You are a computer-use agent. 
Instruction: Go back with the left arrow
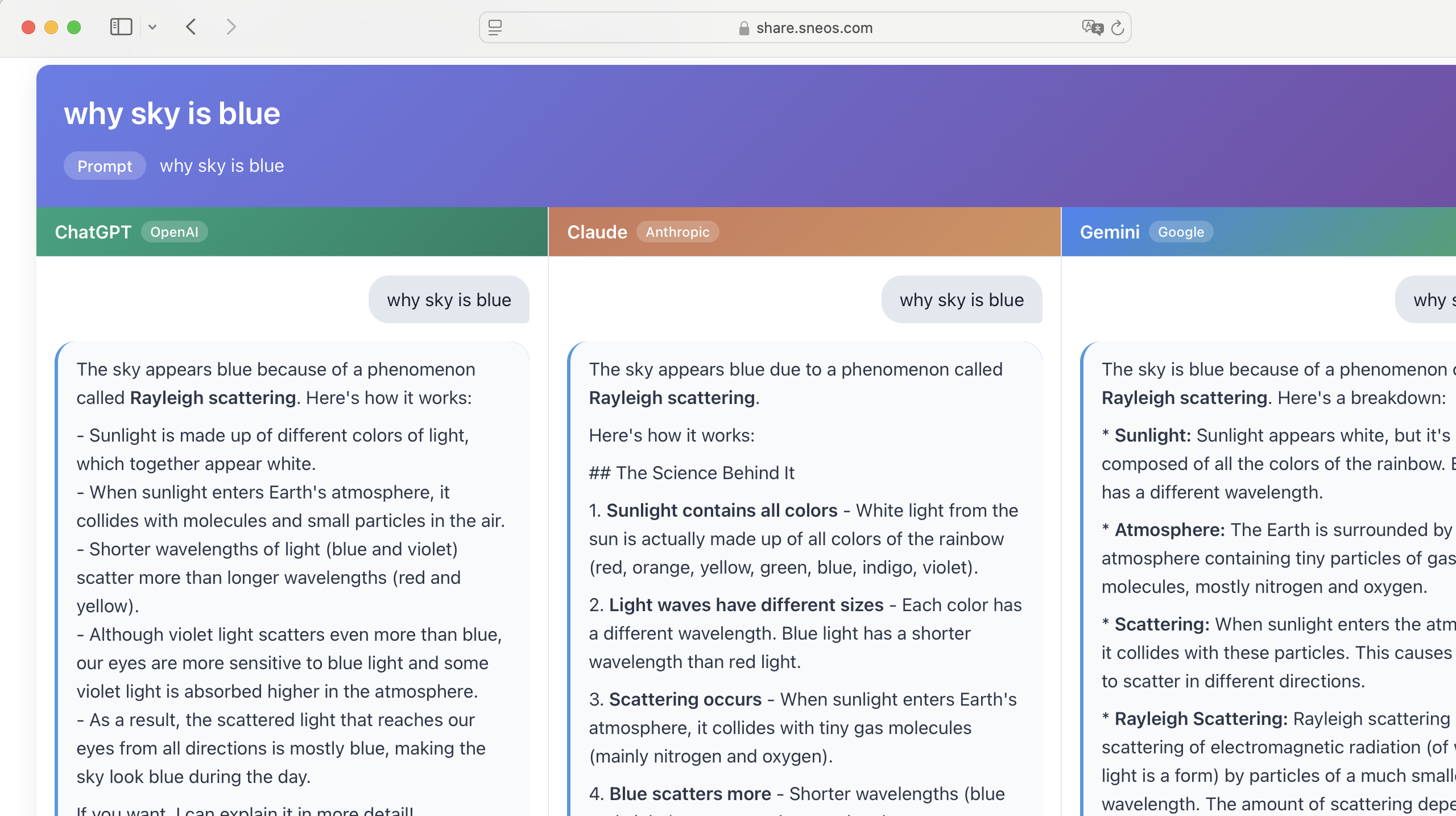[x=191, y=27]
